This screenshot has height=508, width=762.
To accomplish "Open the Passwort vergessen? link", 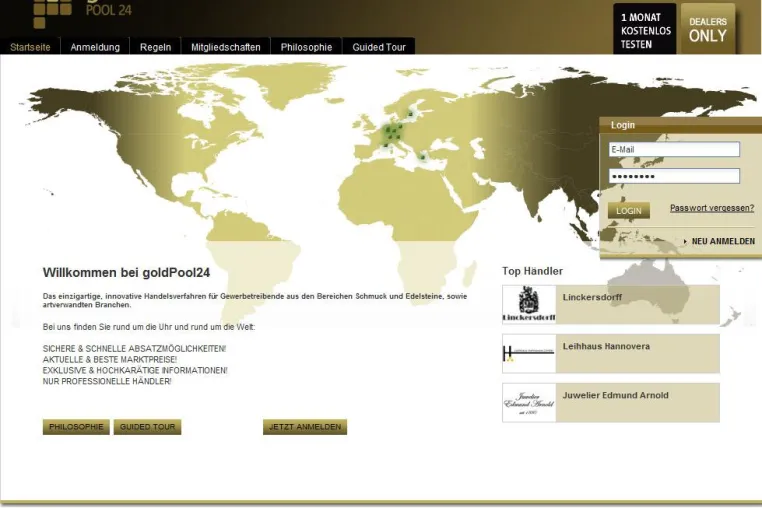I will pos(712,208).
